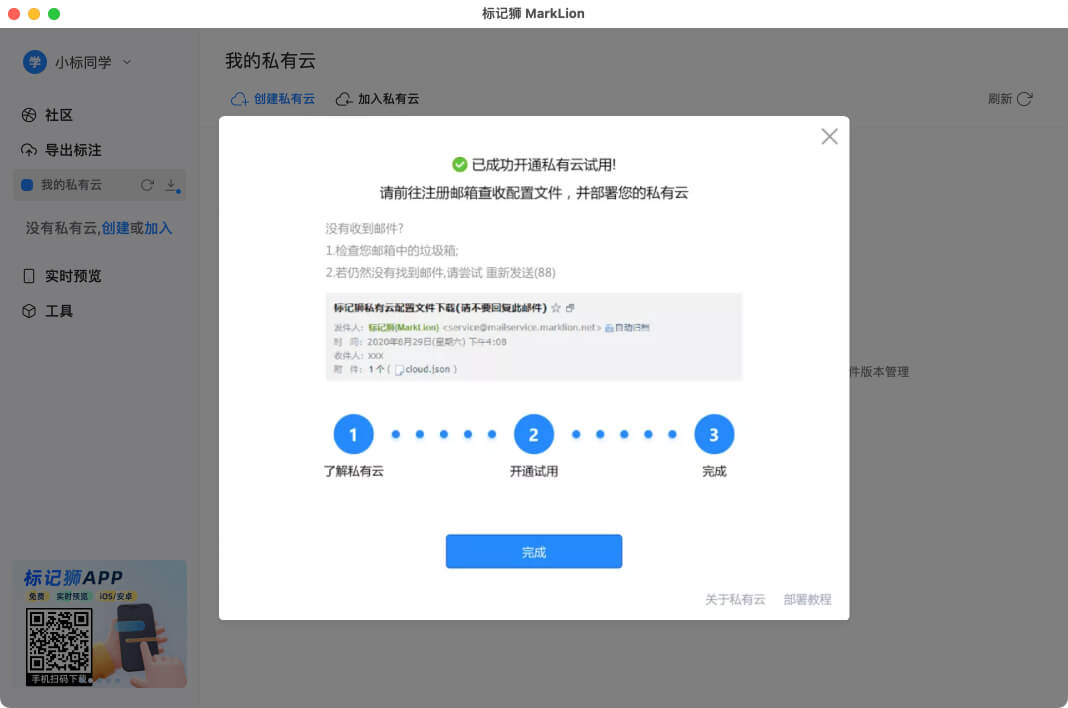Image resolution: width=1068 pixels, height=708 pixels.
Task: Open the 部署教程 deployment tutorial link
Action: tap(807, 599)
